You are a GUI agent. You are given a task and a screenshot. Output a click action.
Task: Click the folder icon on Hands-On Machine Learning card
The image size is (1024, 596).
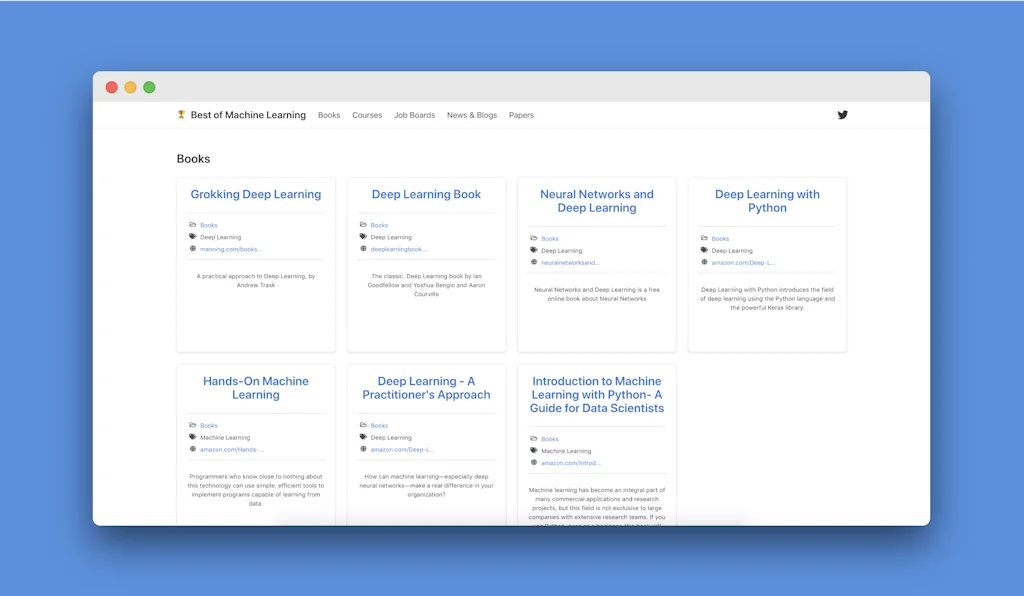point(194,425)
